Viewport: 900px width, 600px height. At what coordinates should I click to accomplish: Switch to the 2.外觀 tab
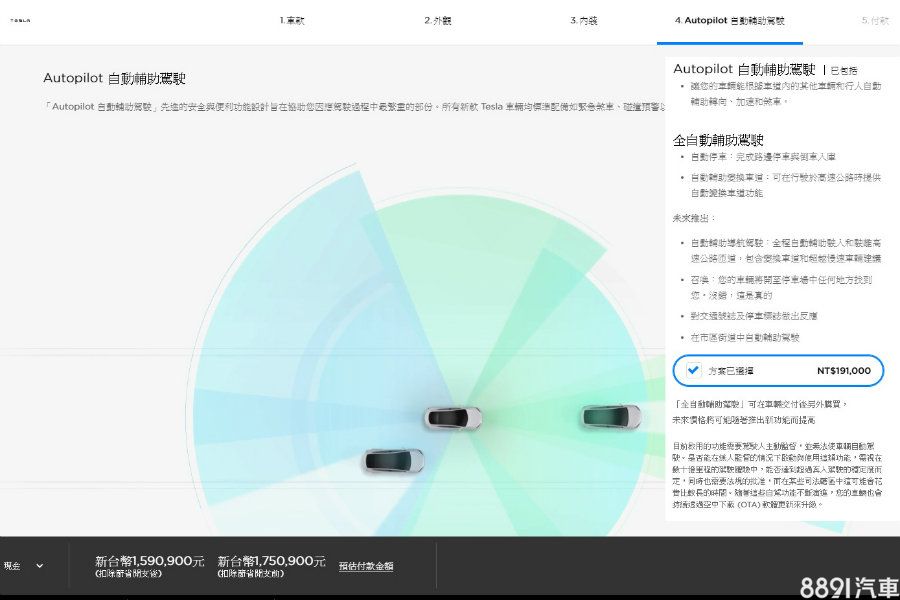point(438,20)
